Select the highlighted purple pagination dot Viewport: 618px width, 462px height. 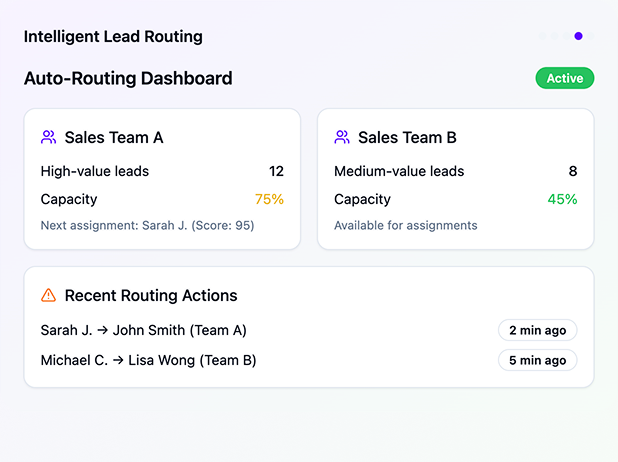point(578,36)
